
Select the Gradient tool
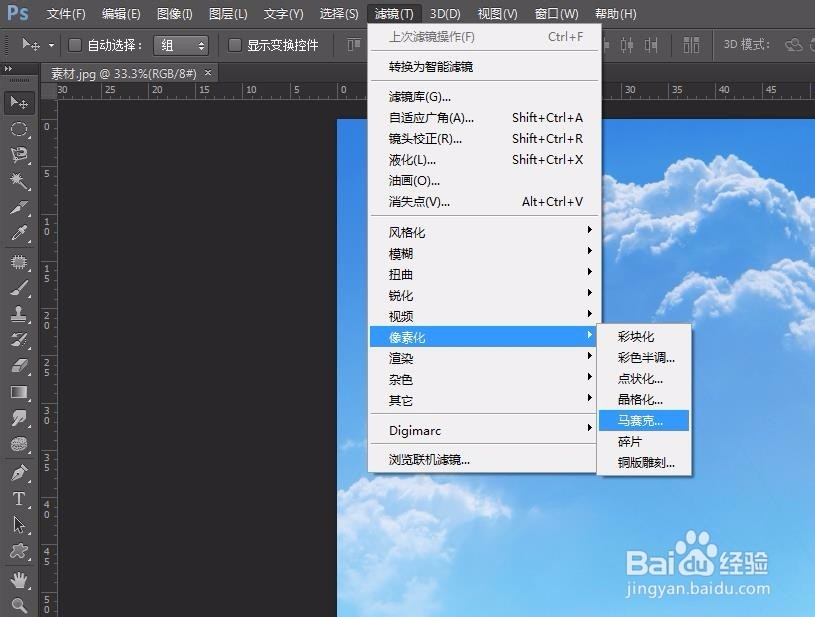tap(19, 392)
